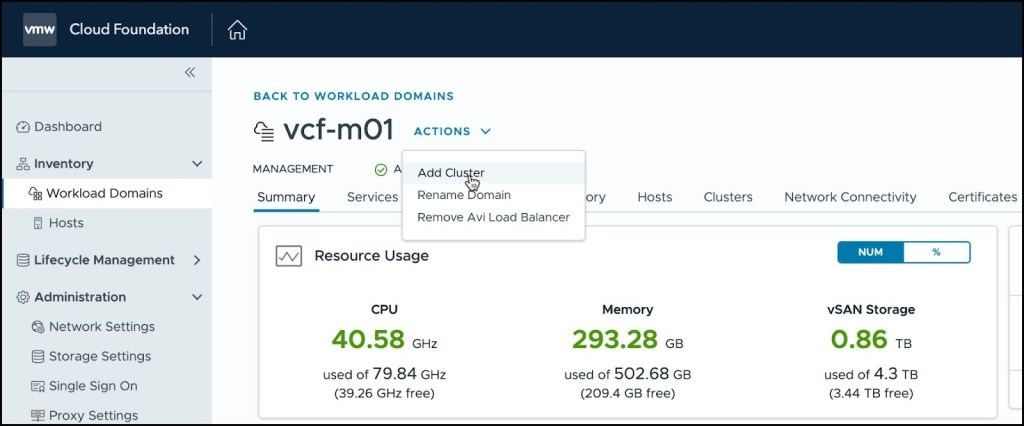Screen dimensions: 1024x426
Task: Switch Resource Usage to NUM view
Action: 870,252
